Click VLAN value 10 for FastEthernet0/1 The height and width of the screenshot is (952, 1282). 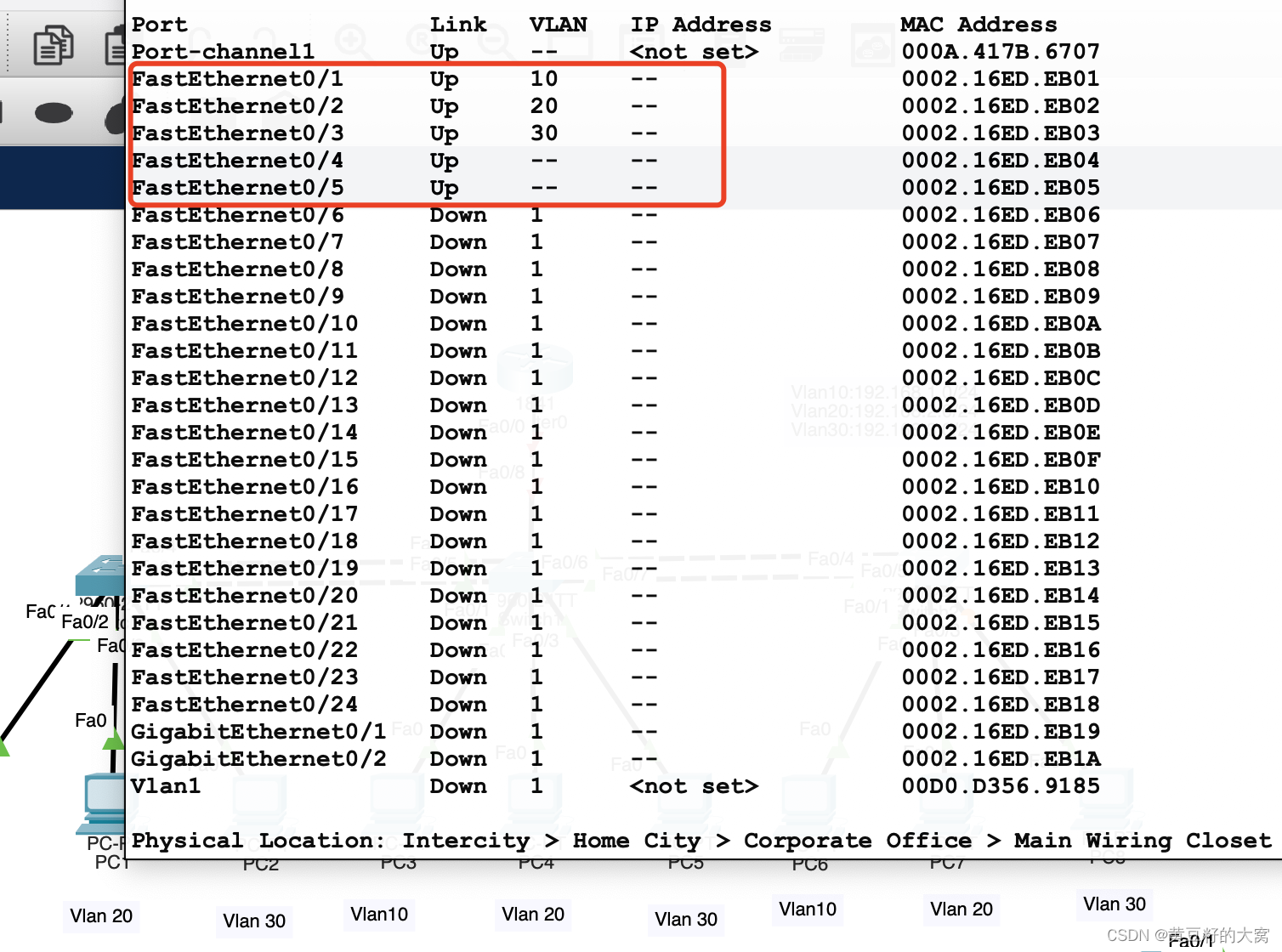(x=544, y=79)
